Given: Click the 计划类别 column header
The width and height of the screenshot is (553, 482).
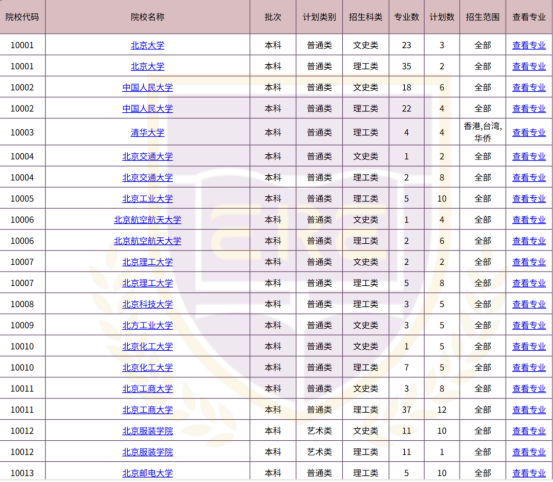Looking at the screenshot, I should pyautogui.click(x=319, y=17).
